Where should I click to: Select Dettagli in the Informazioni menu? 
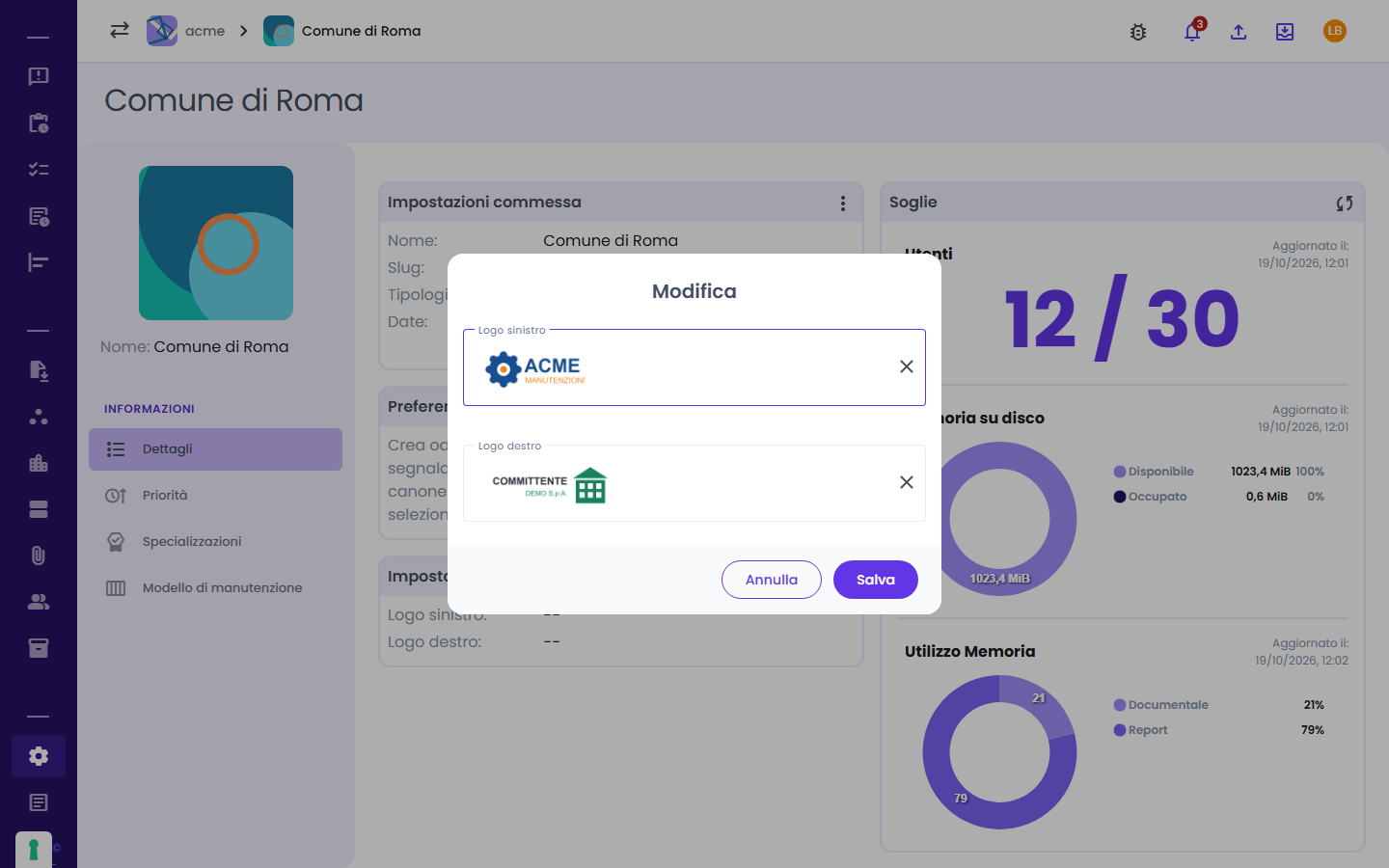pyautogui.click(x=215, y=449)
